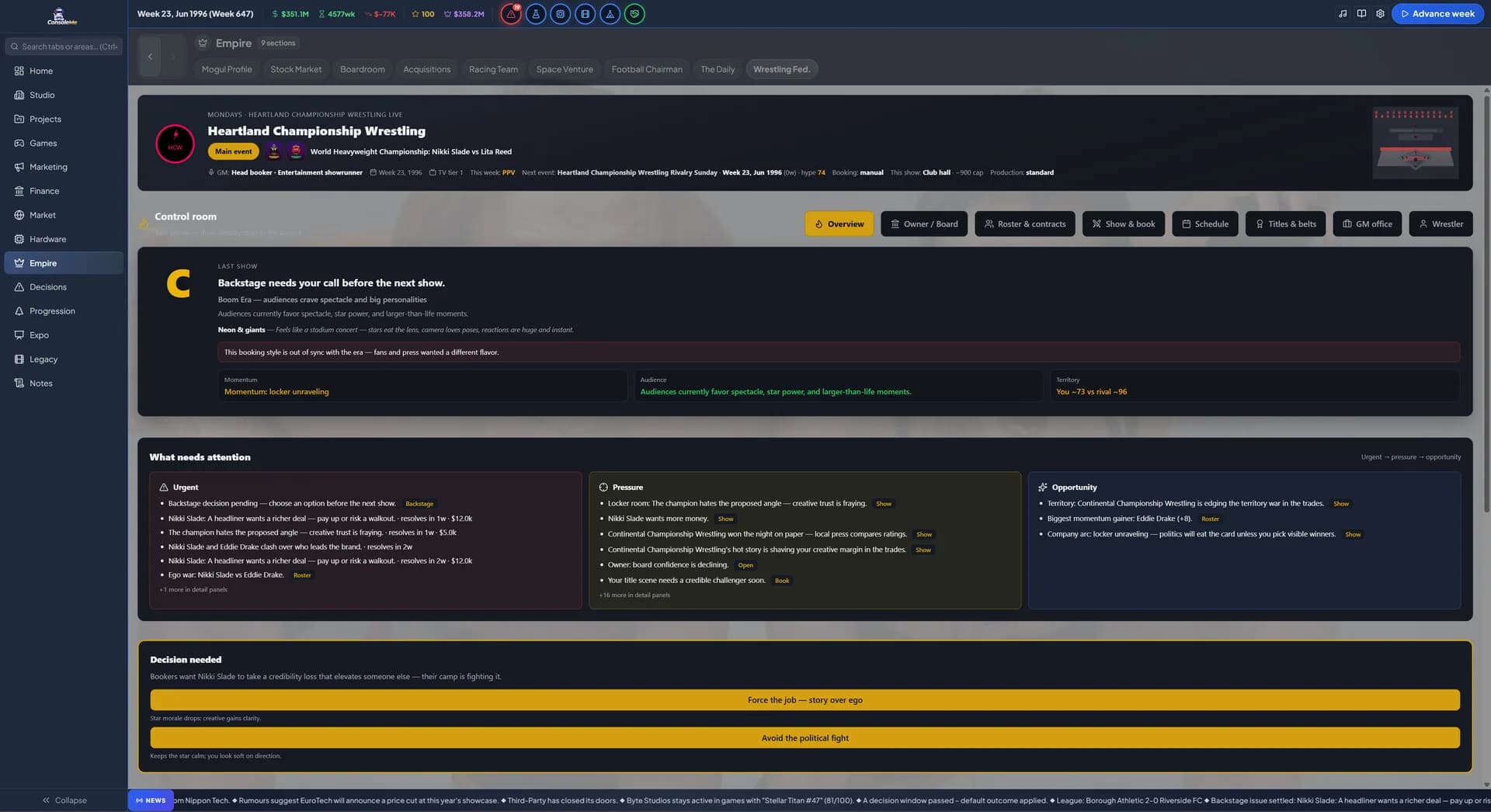This screenshot has height=812, width=1491.
Task: Click the back chevron beside Empire
Action: [150, 57]
